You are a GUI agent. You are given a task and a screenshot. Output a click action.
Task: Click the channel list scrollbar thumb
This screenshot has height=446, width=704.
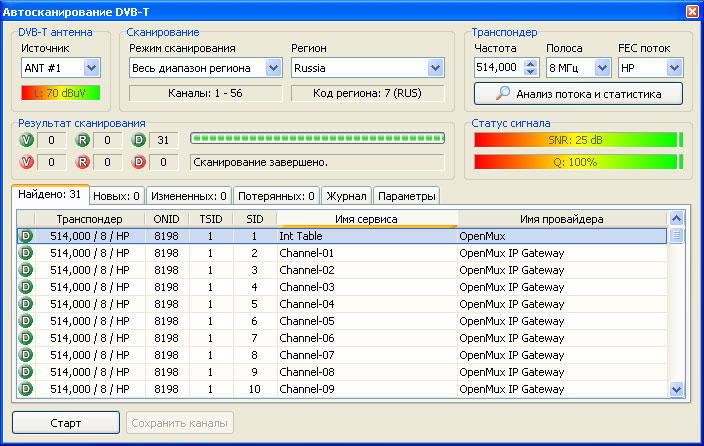click(676, 235)
